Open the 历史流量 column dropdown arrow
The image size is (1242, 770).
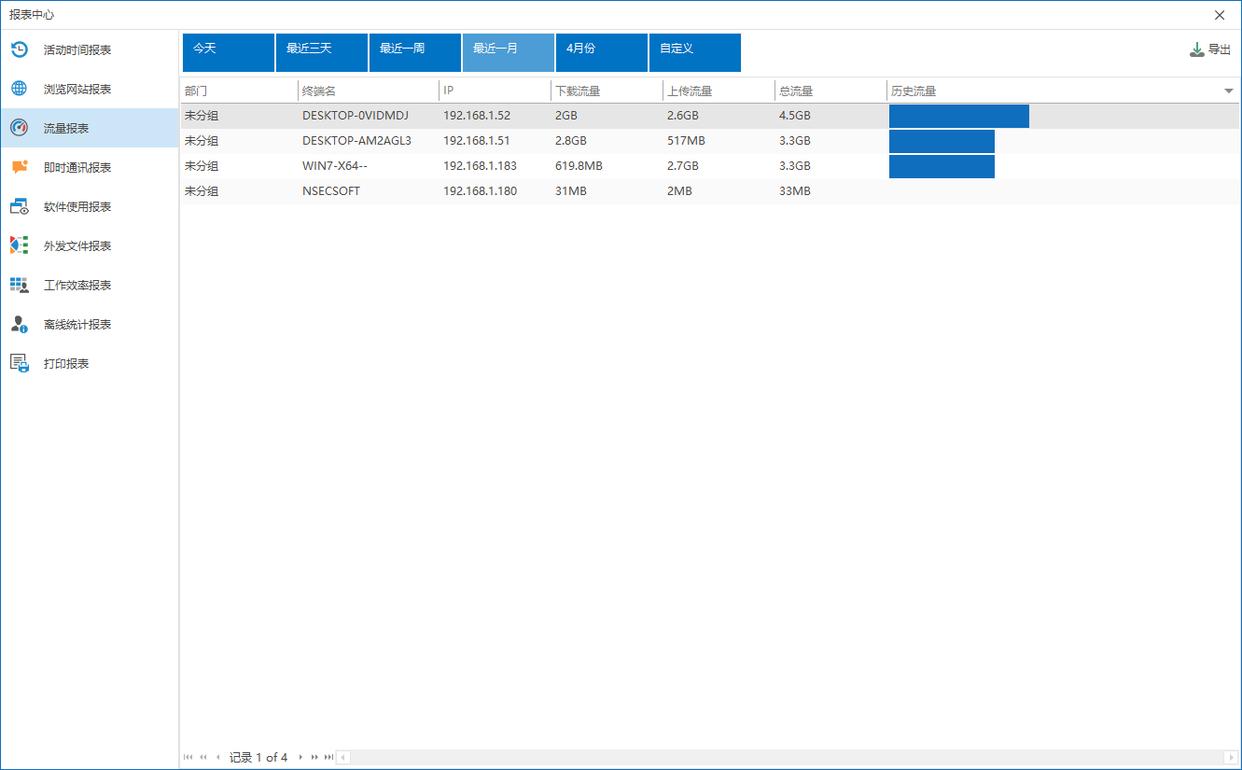(1228, 91)
